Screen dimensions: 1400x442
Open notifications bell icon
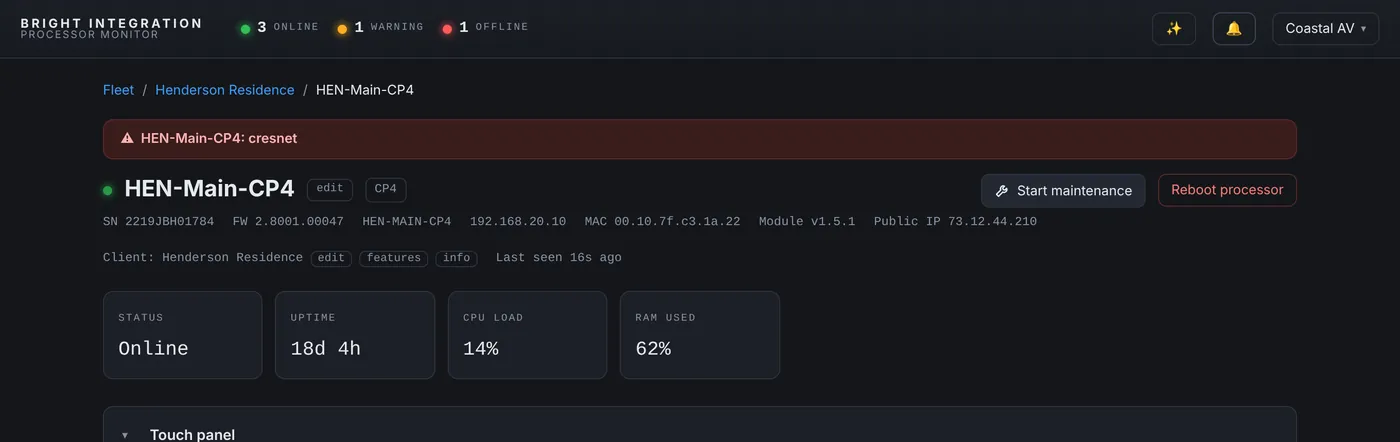[x=1234, y=28]
